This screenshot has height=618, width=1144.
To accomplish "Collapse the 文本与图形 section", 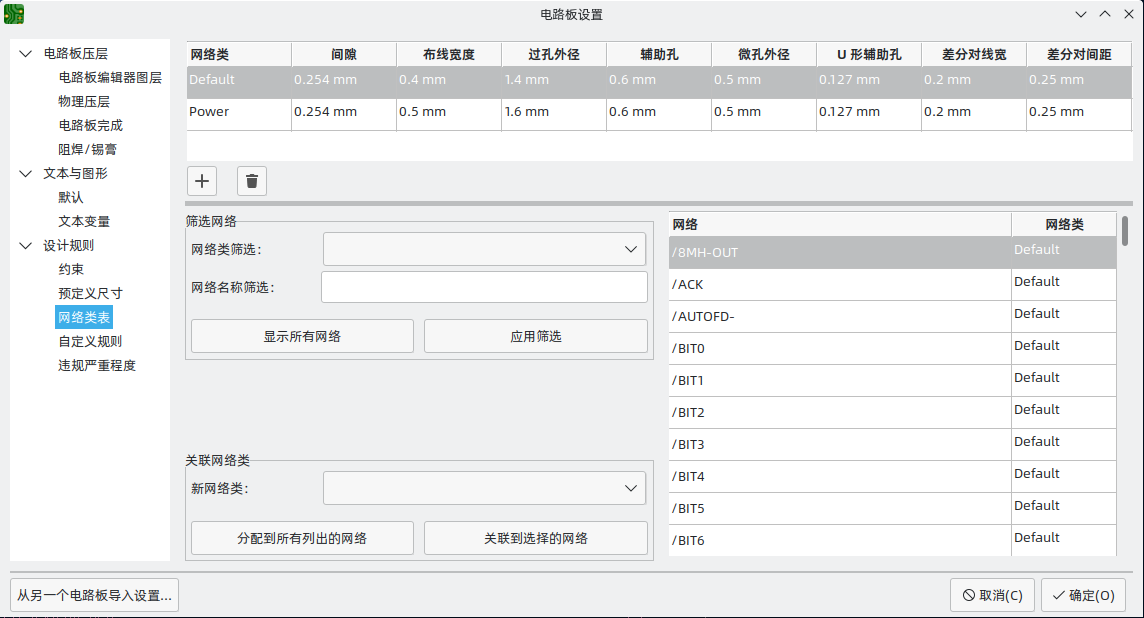I will tap(25, 173).
